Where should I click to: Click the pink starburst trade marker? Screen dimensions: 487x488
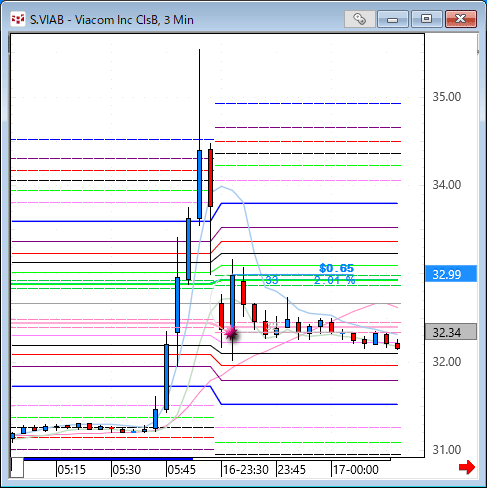[x=231, y=333]
